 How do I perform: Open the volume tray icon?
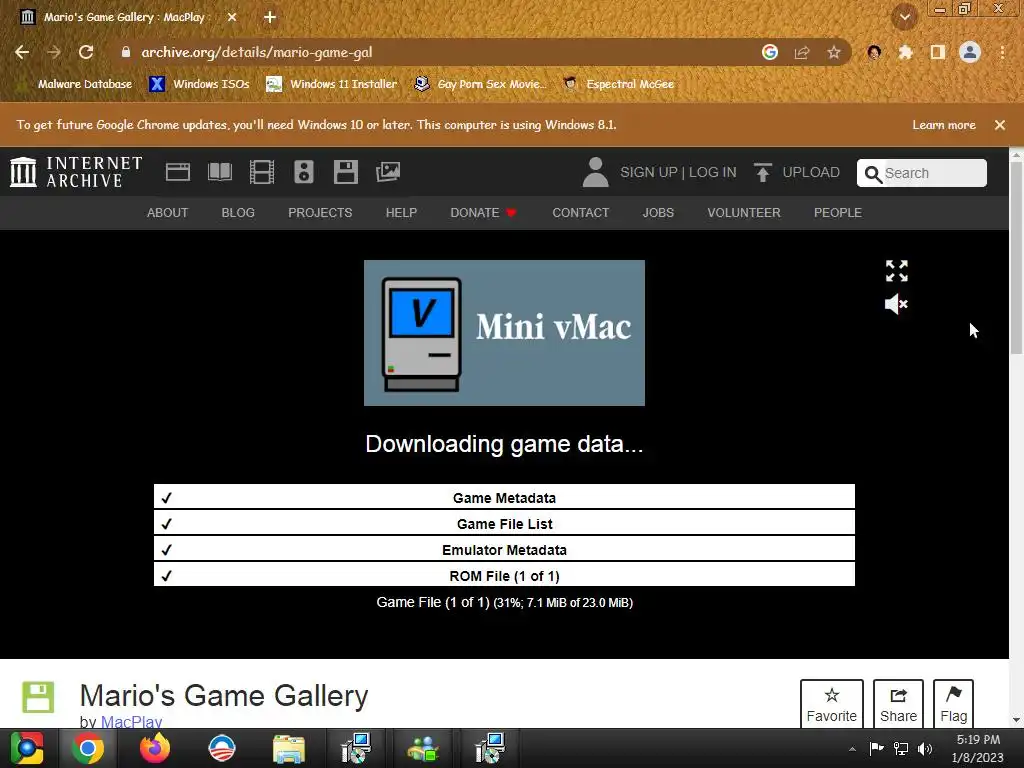point(925,749)
